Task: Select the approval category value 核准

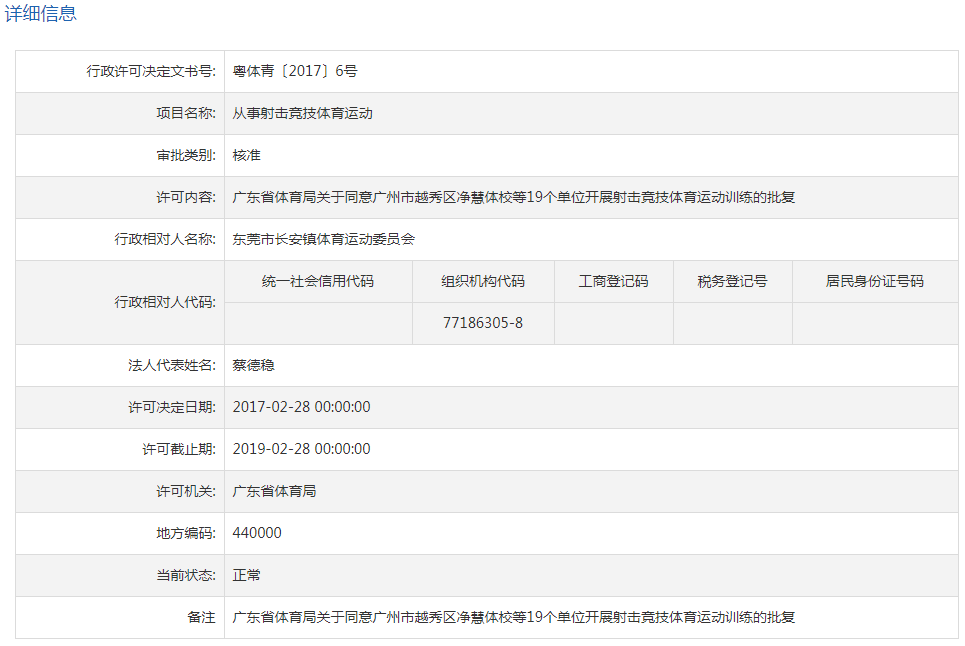Action: (x=246, y=156)
